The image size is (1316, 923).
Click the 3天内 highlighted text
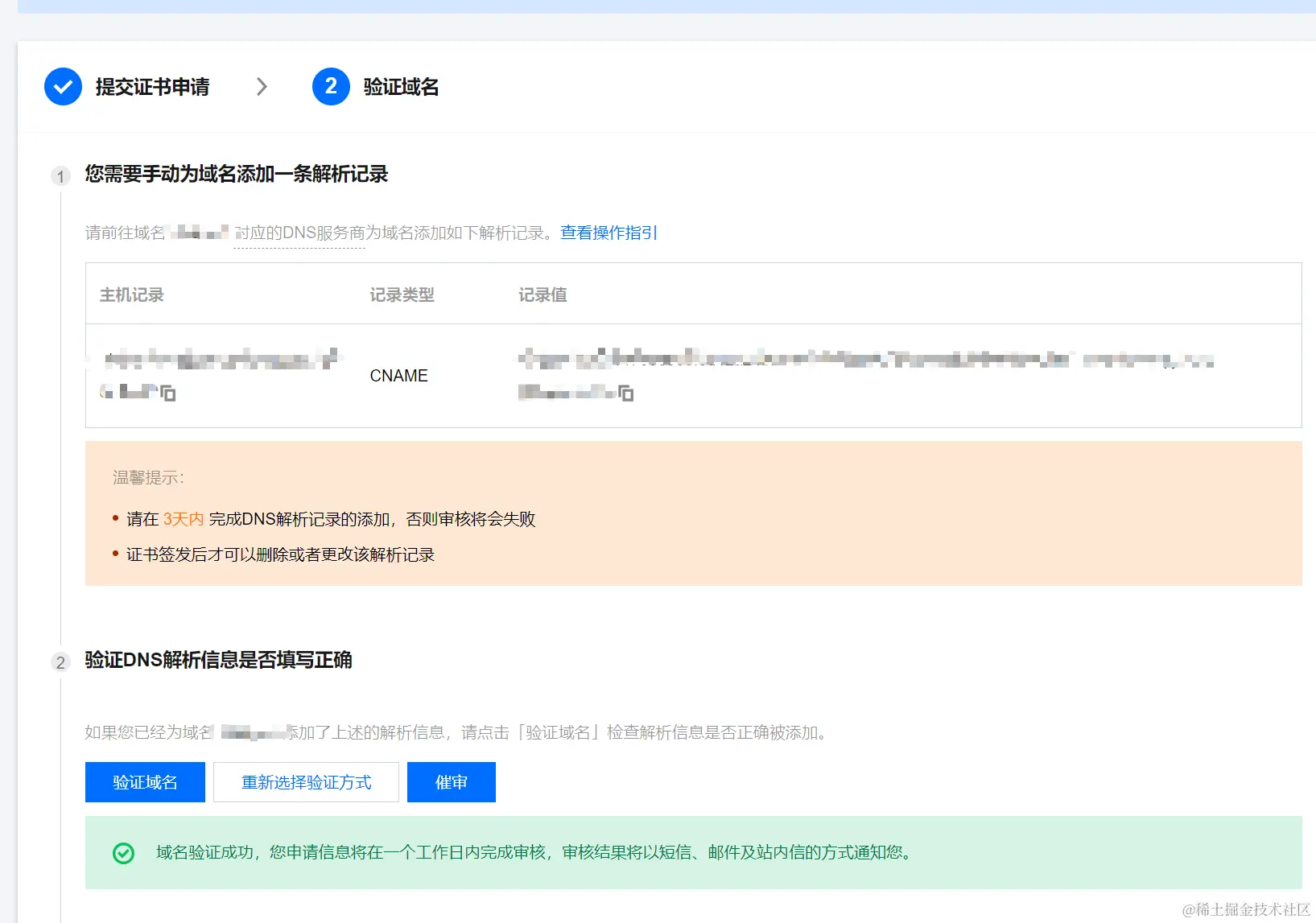click(184, 519)
